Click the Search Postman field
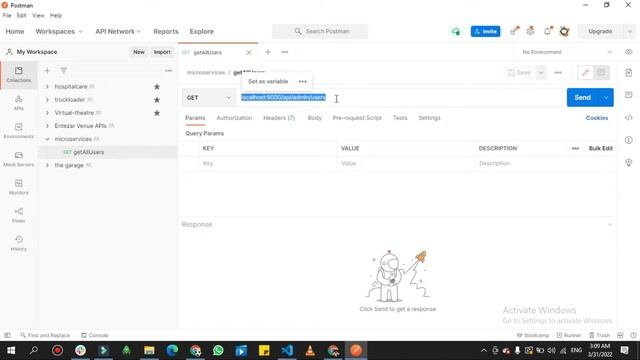This screenshot has height=360, width=640. click(x=320, y=31)
